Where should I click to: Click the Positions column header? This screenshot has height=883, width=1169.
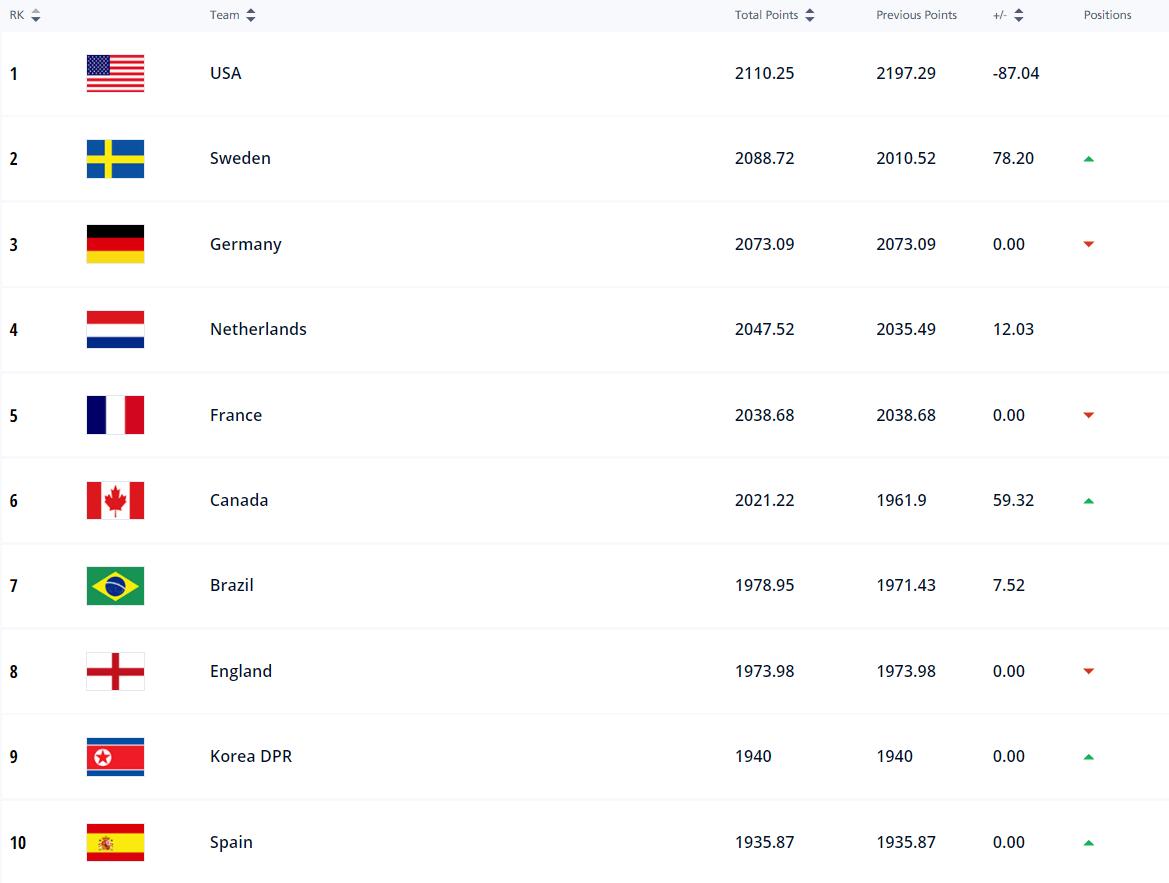pyautogui.click(x=1107, y=15)
